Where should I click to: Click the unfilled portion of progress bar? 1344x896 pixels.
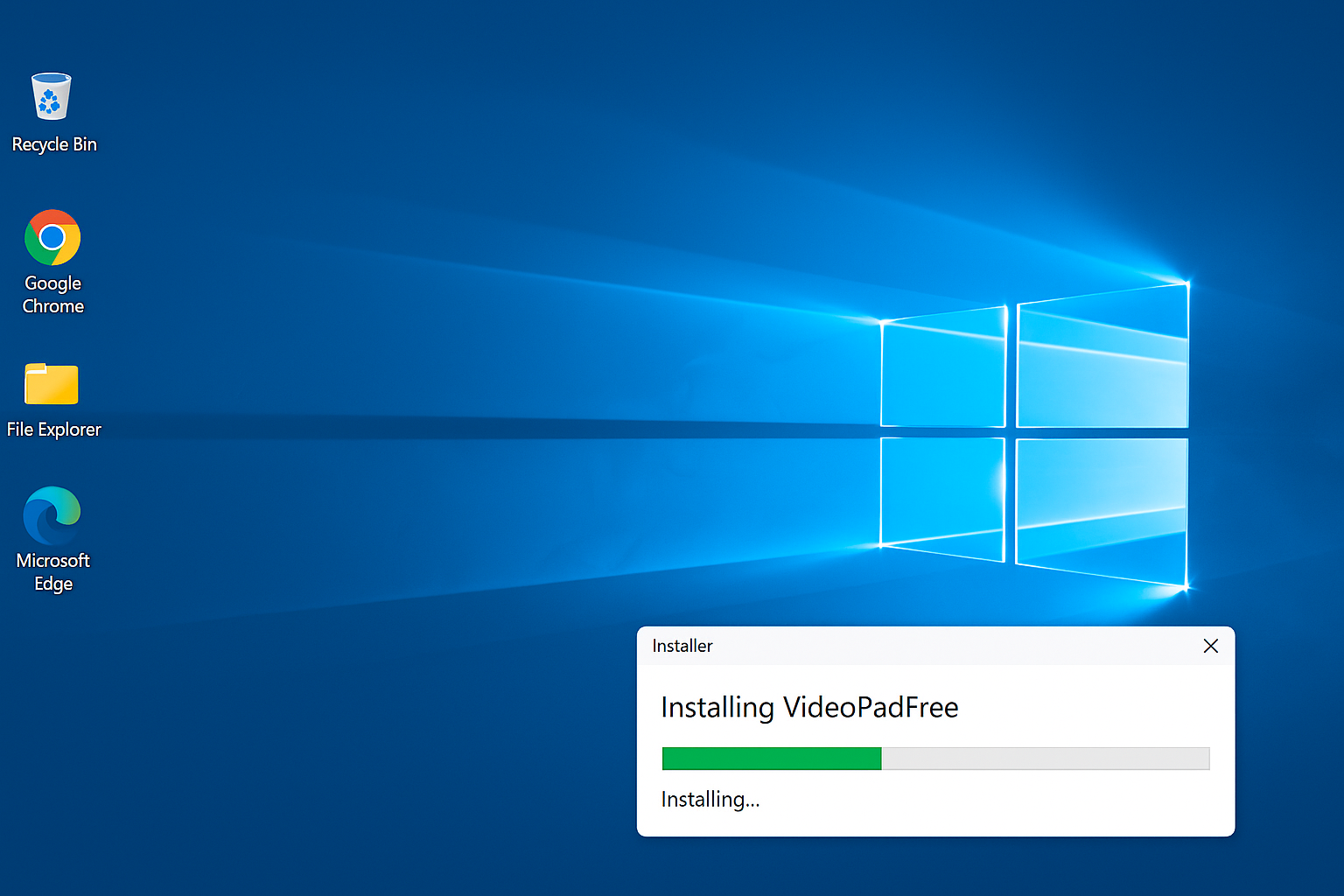(1046, 759)
